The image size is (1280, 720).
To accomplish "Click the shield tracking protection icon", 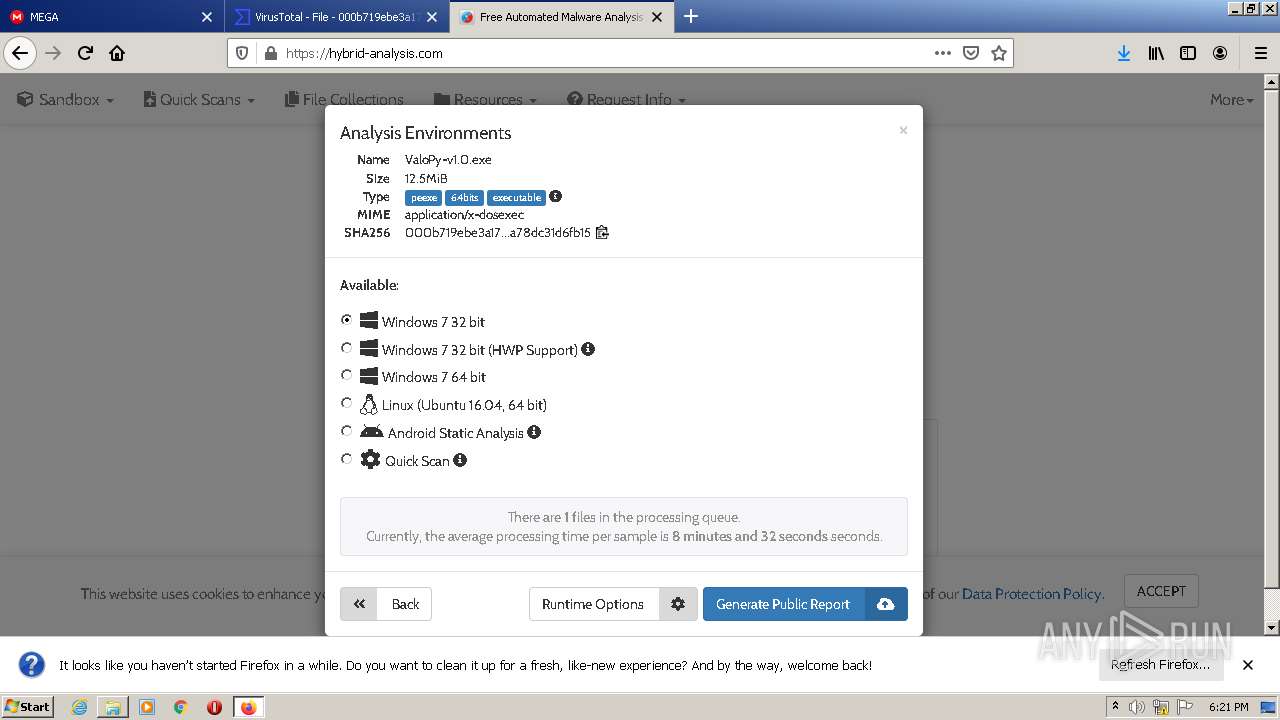I will tap(242, 53).
